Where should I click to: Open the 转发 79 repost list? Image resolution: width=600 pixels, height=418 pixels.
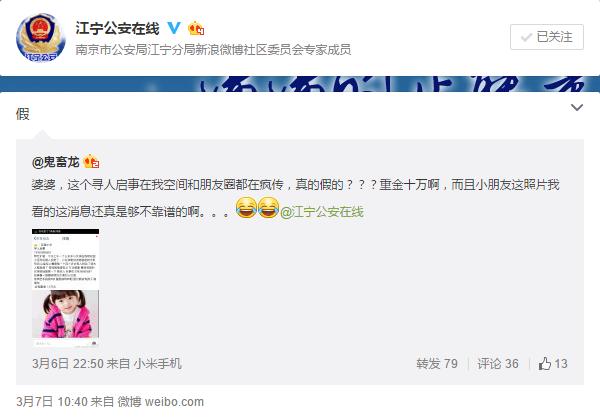pos(437,363)
